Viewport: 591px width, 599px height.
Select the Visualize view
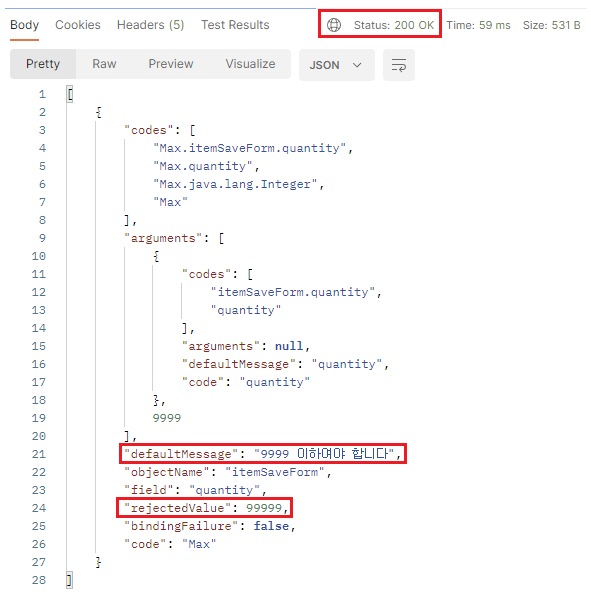click(x=250, y=64)
